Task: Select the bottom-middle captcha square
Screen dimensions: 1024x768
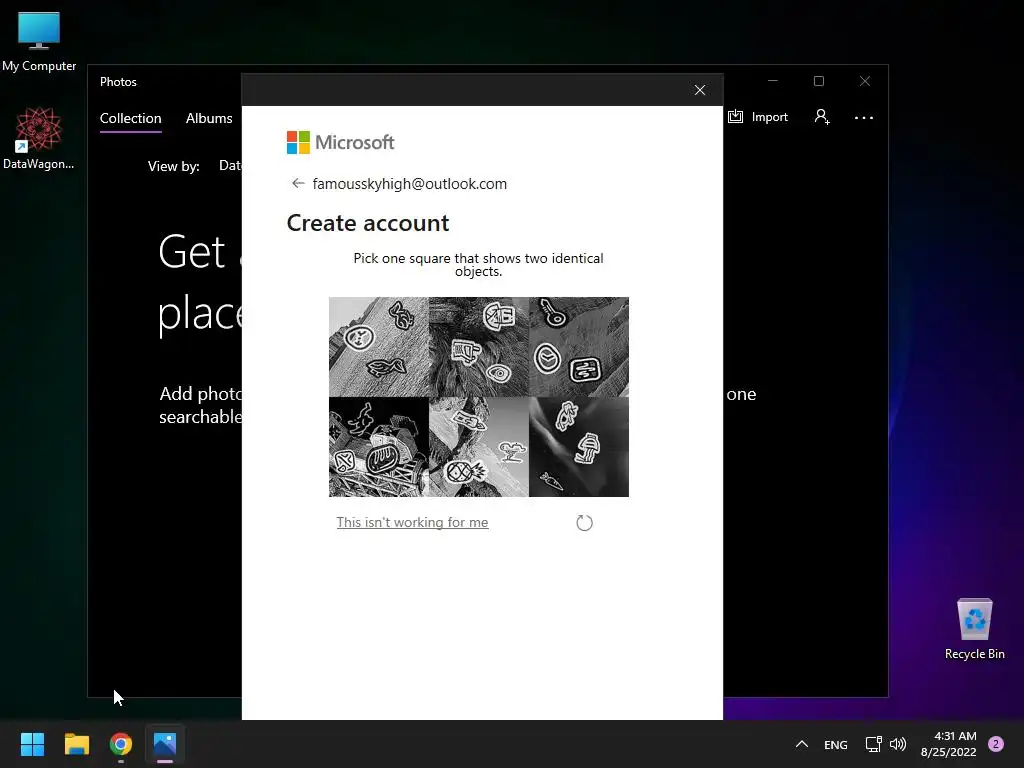Action: 479,447
